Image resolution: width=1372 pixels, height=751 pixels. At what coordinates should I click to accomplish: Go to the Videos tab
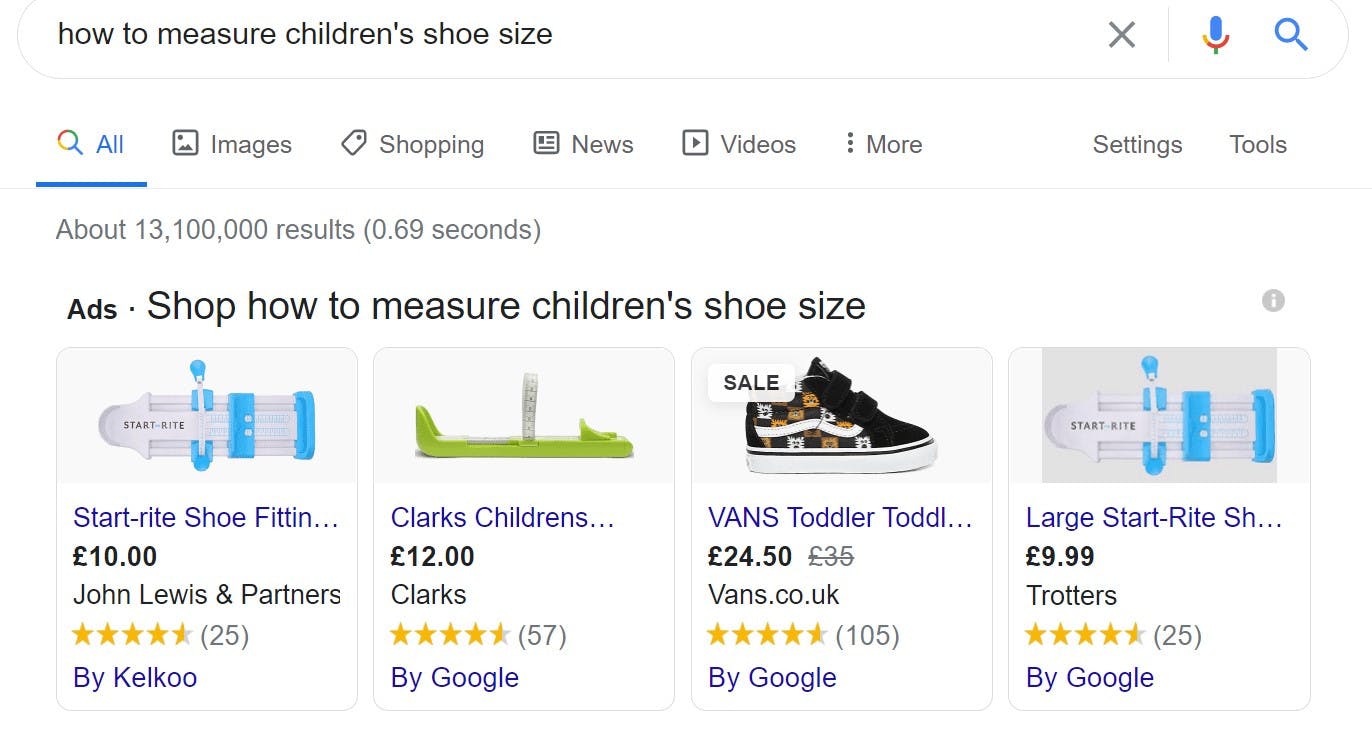(739, 144)
